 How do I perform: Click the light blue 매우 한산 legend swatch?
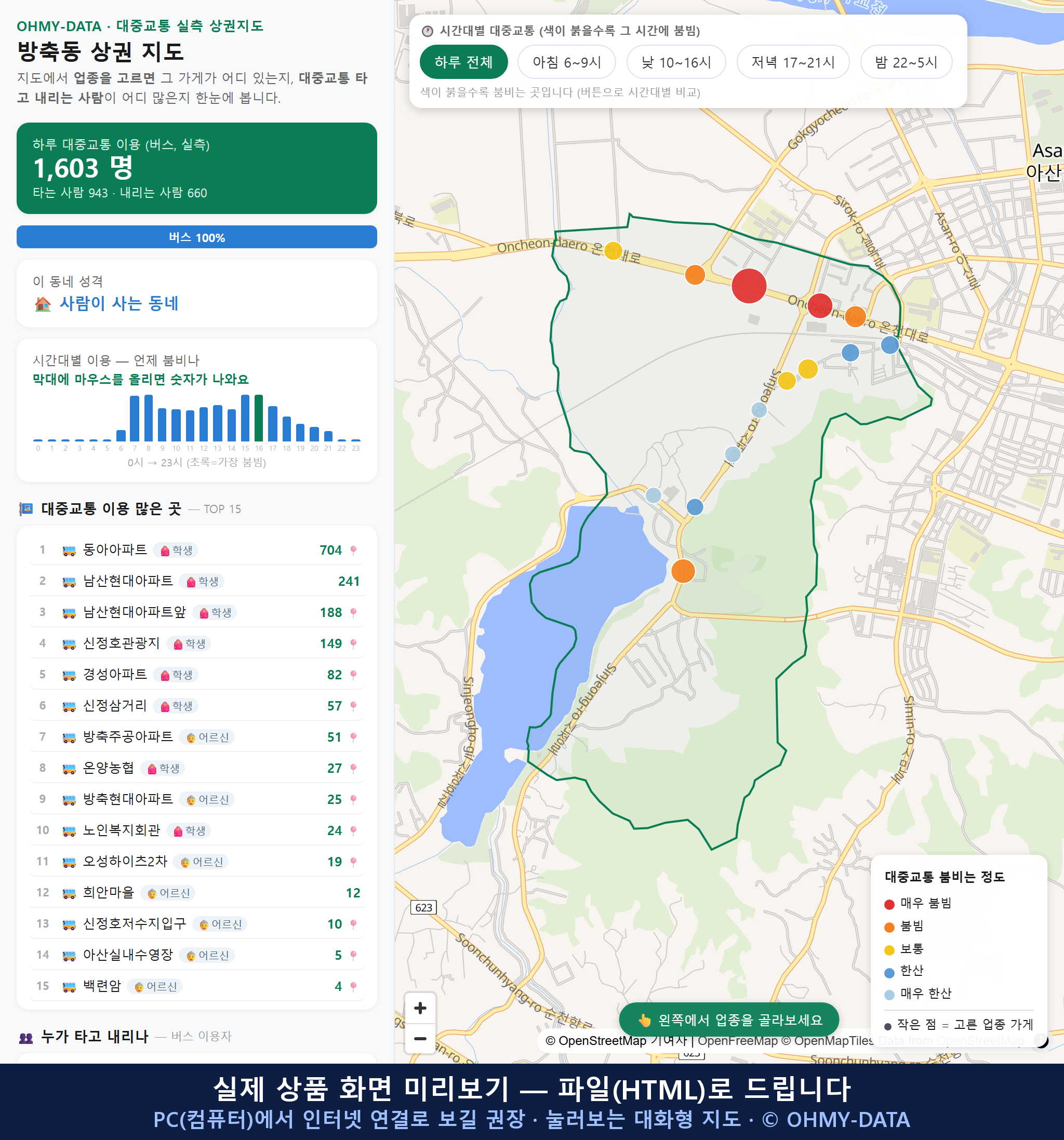point(889,995)
